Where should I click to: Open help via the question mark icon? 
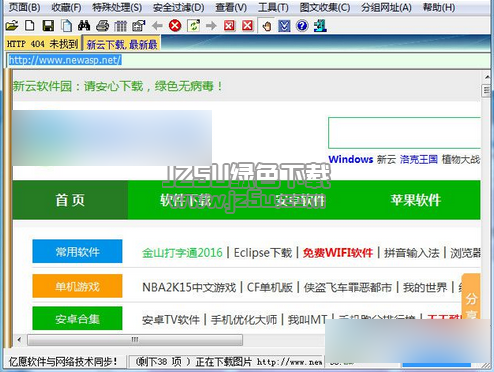click(x=302, y=26)
